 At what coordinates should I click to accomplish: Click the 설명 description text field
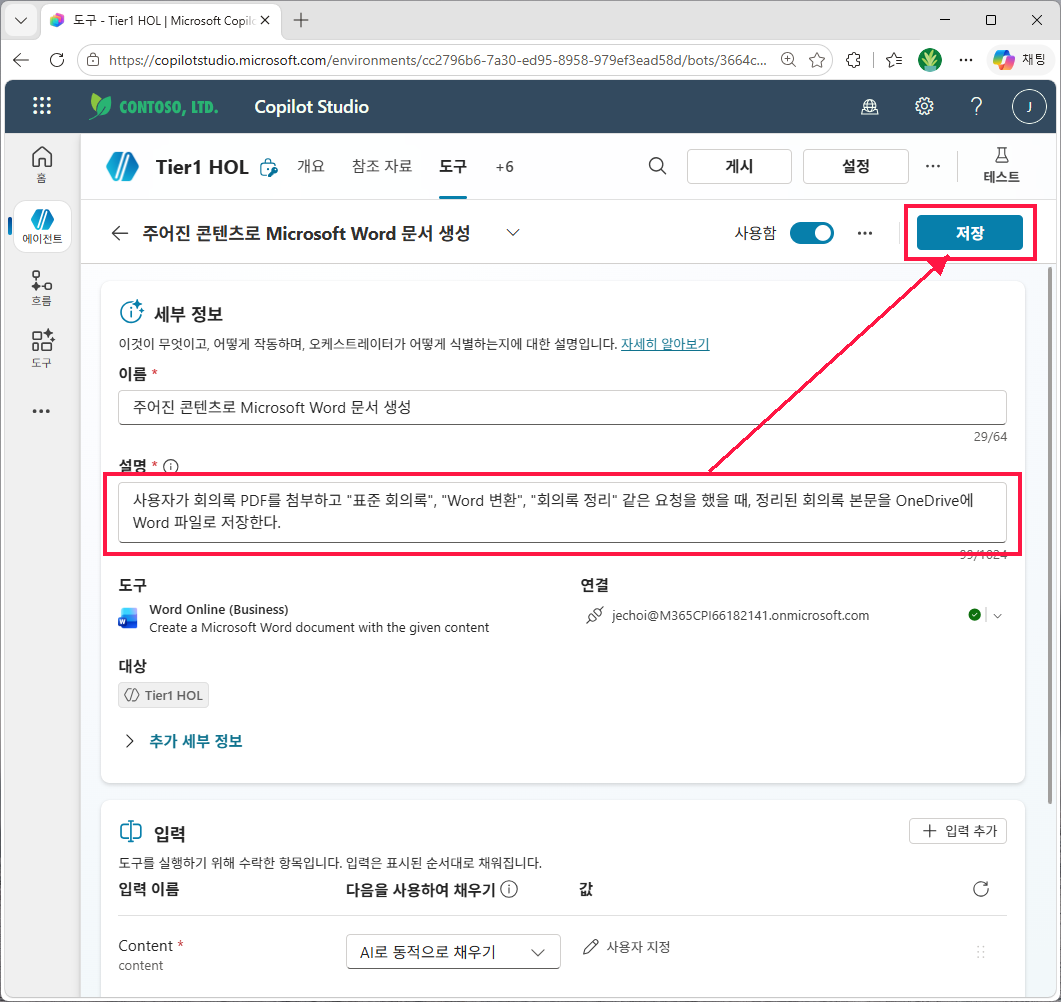[562, 511]
